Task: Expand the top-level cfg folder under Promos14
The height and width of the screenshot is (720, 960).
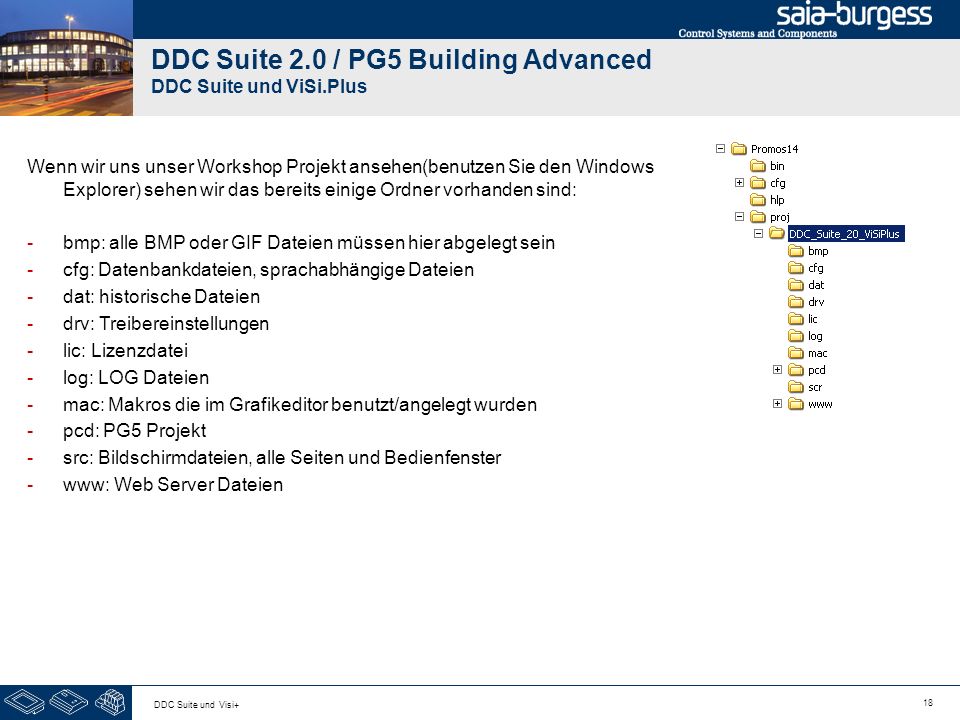Action: pos(740,182)
